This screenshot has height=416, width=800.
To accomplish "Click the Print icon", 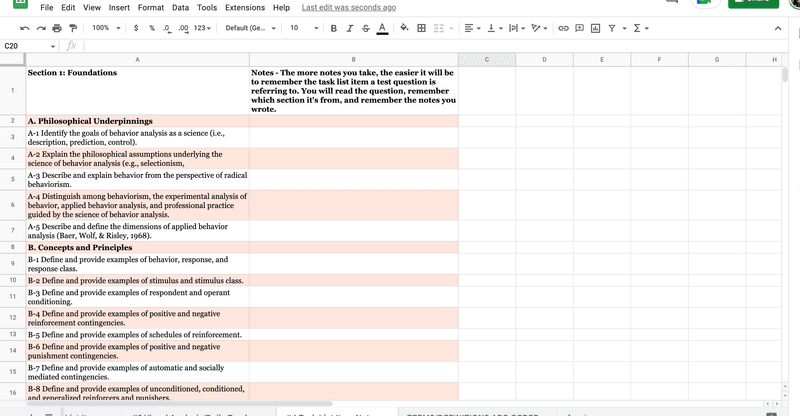I will pyautogui.click(x=57, y=28).
